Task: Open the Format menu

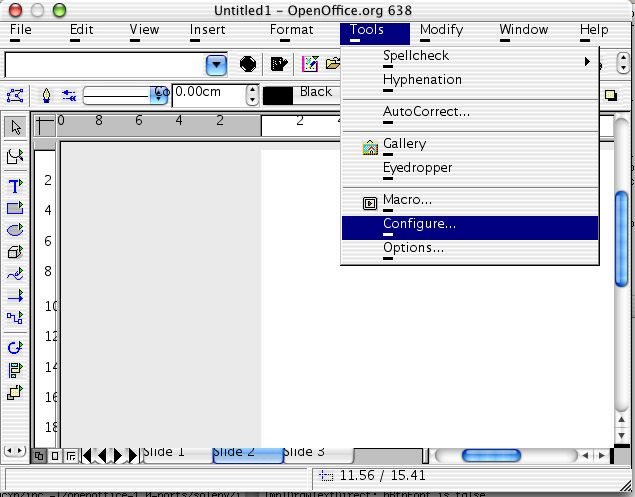Action: [x=292, y=30]
